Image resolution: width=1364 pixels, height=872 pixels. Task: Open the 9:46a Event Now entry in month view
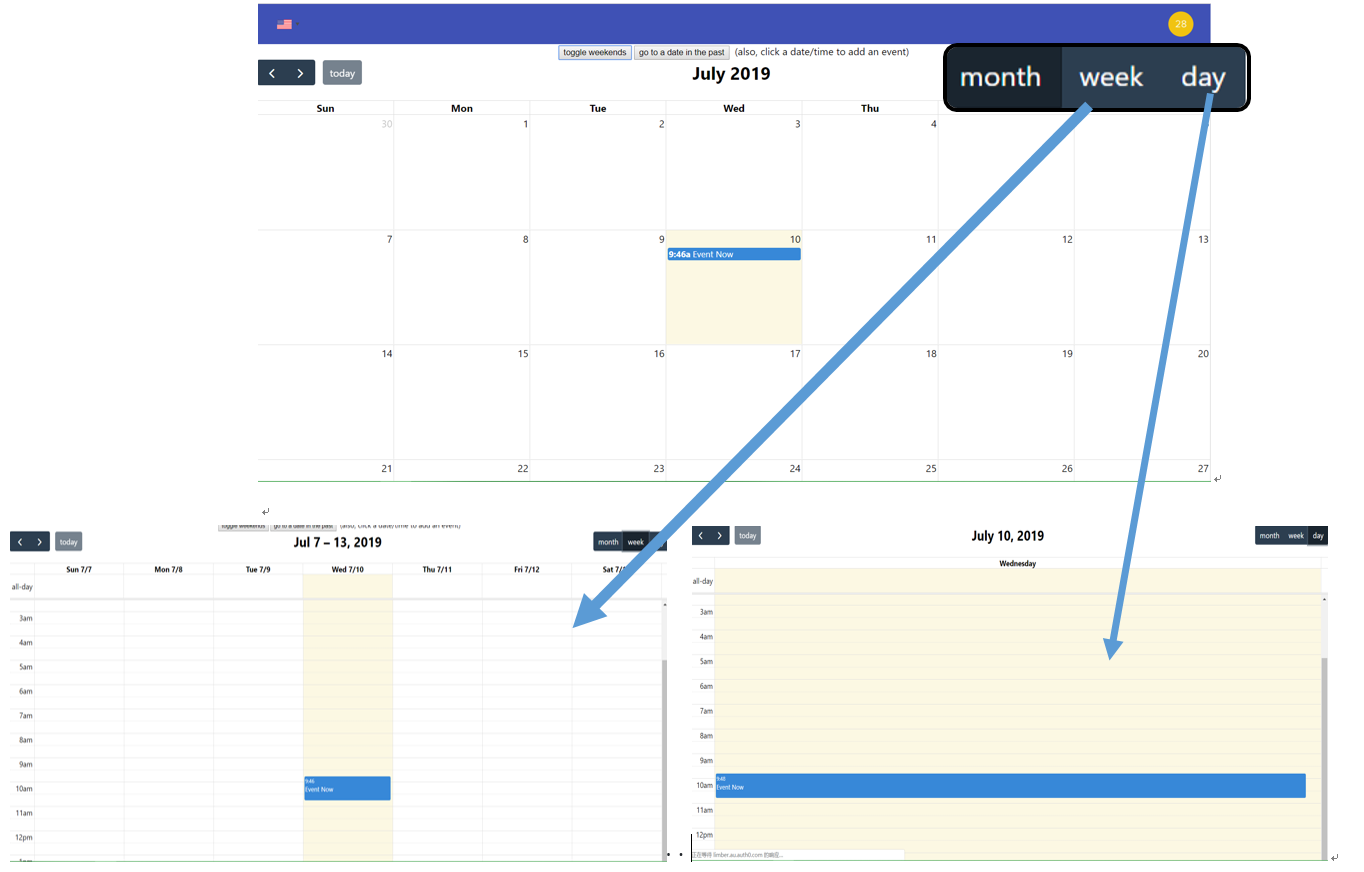tap(734, 254)
